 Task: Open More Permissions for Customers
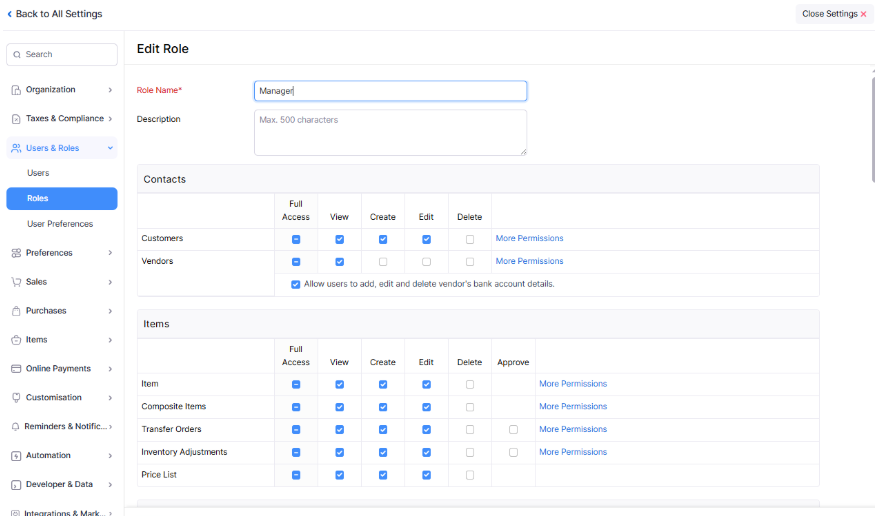click(529, 239)
